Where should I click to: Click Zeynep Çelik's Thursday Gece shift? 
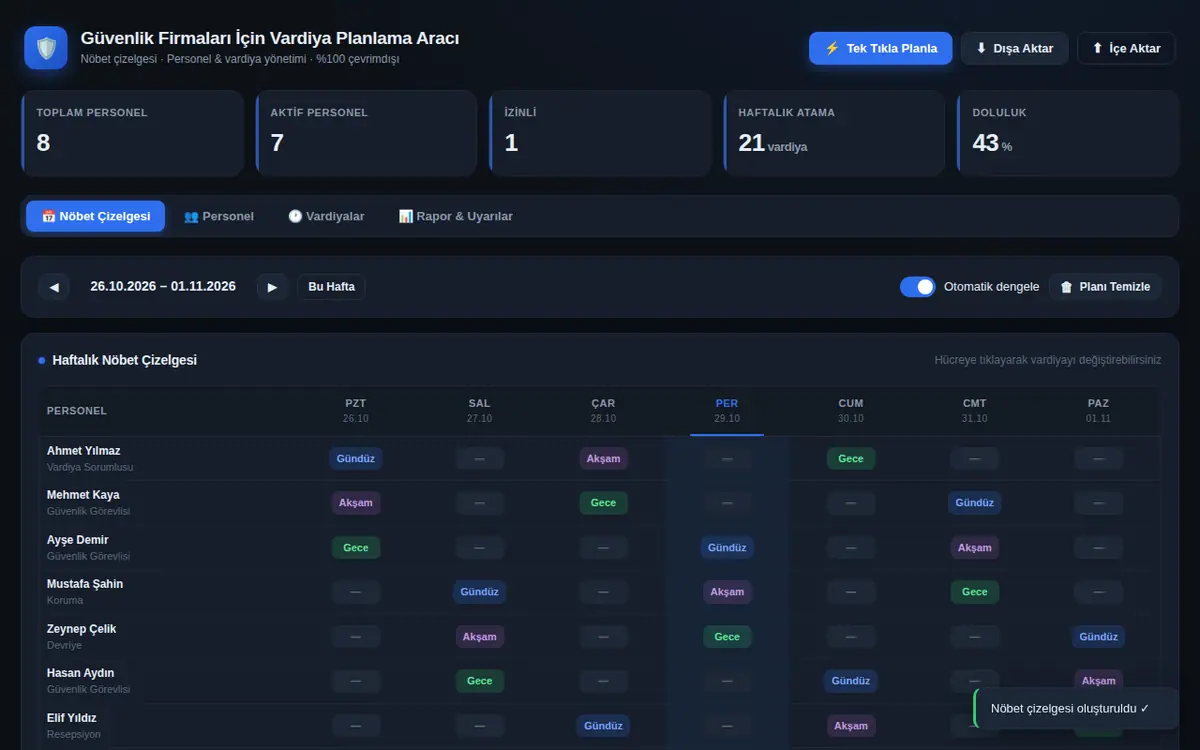tap(727, 637)
